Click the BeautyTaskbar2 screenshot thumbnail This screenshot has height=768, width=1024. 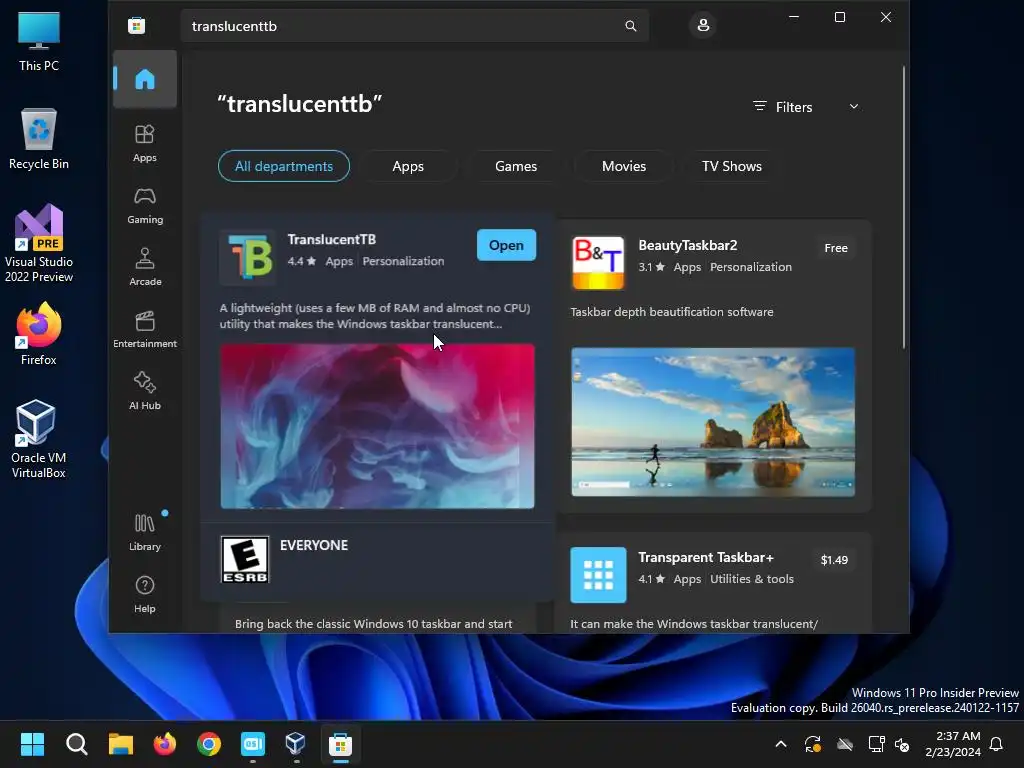click(x=713, y=422)
